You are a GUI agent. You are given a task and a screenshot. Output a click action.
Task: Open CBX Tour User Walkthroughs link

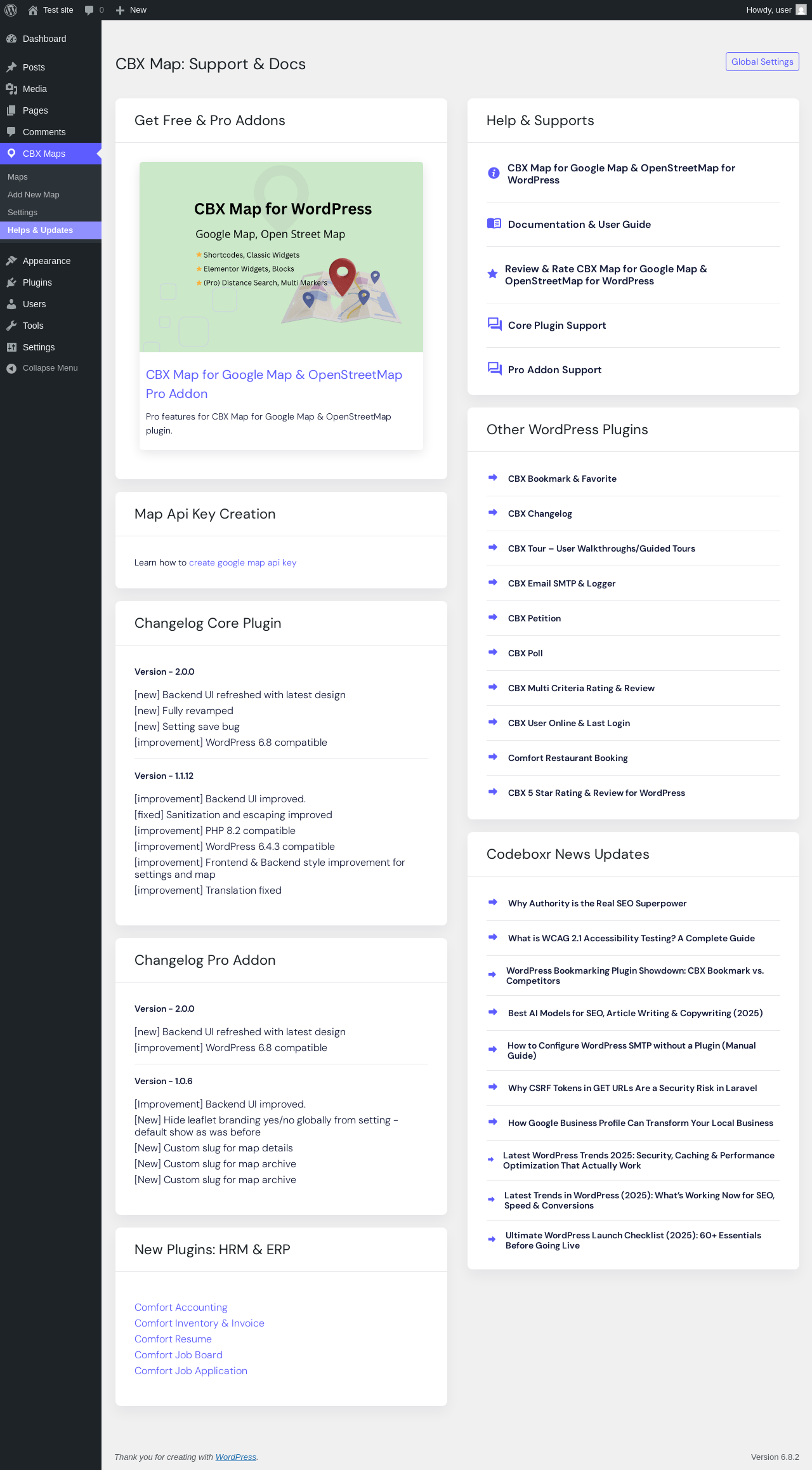[x=601, y=548]
